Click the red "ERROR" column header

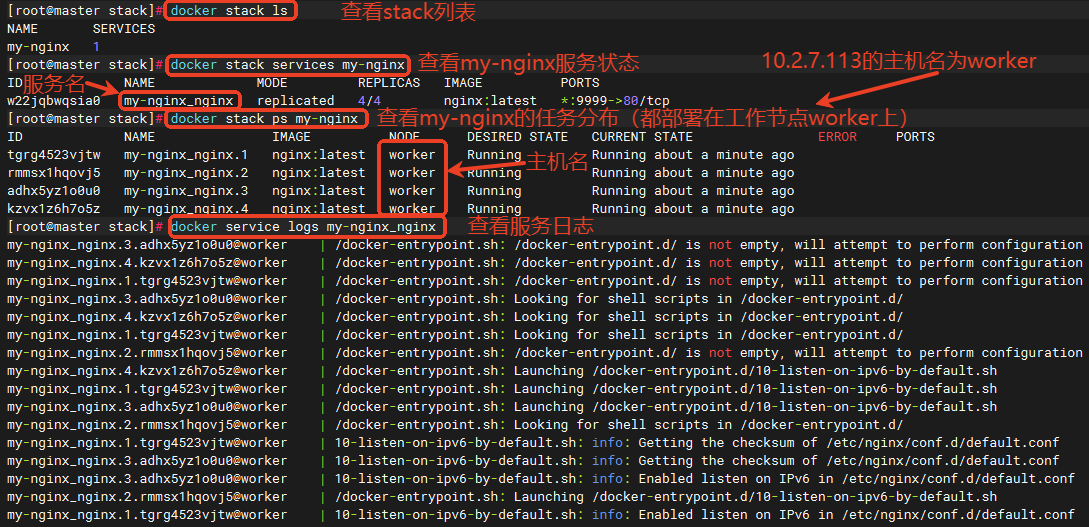pyautogui.click(x=837, y=137)
